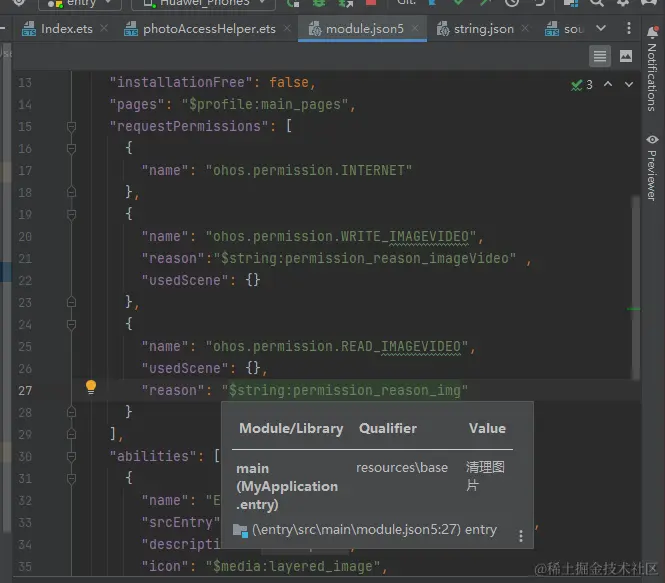Viewport: 665px width, 583px height.
Task: Click the READ_IMAGEVIDEO permission text
Action: pos(337,347)
